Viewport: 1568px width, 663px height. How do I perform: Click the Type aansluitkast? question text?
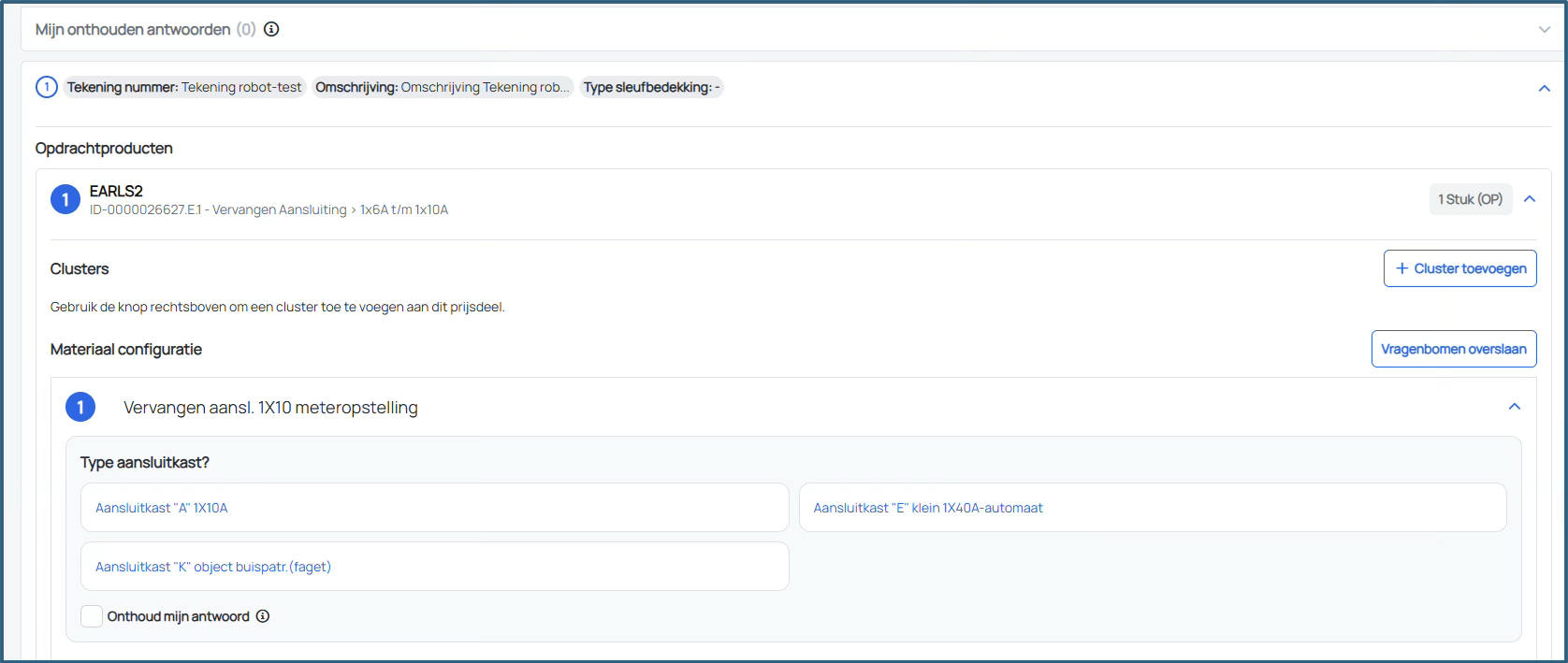coord(145,462)
